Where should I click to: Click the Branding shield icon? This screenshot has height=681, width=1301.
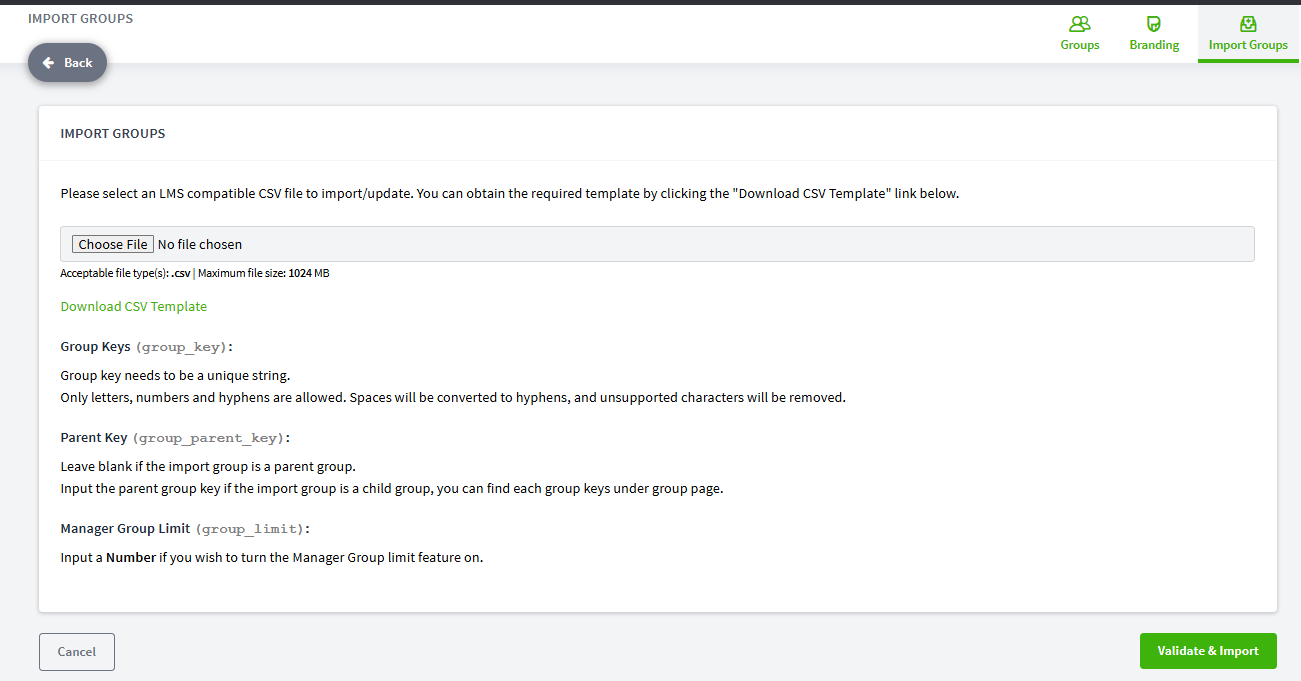click(1154, 24)
